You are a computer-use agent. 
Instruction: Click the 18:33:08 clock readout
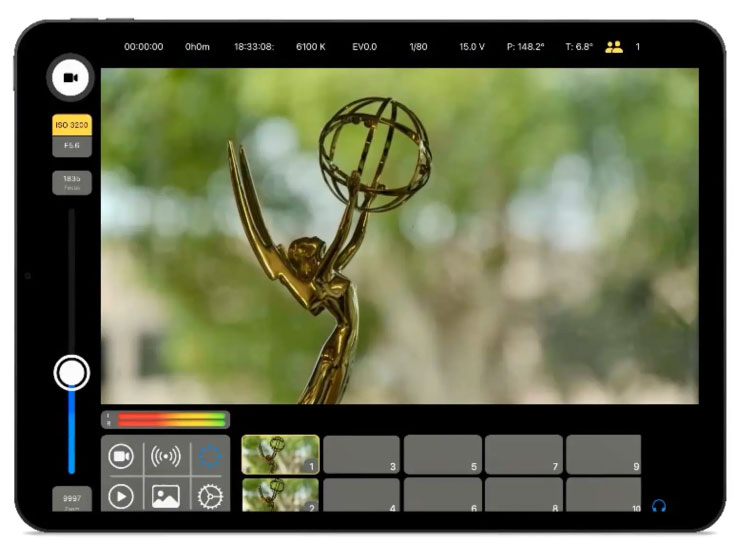tap(254, 47)
